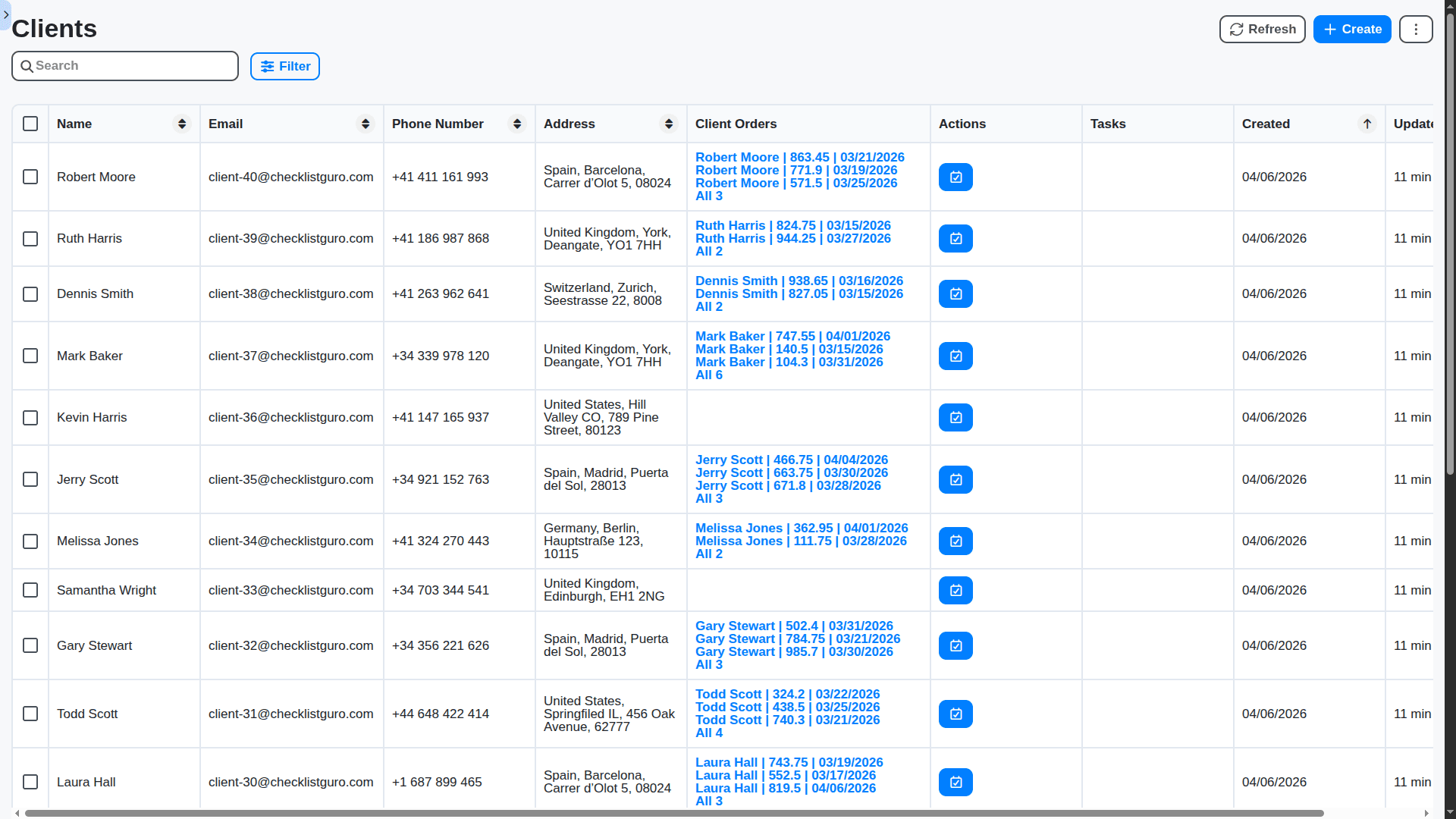Sort by the Name column arrows
The width and height of the screenshot is (1456, 819).
(182, 124)
